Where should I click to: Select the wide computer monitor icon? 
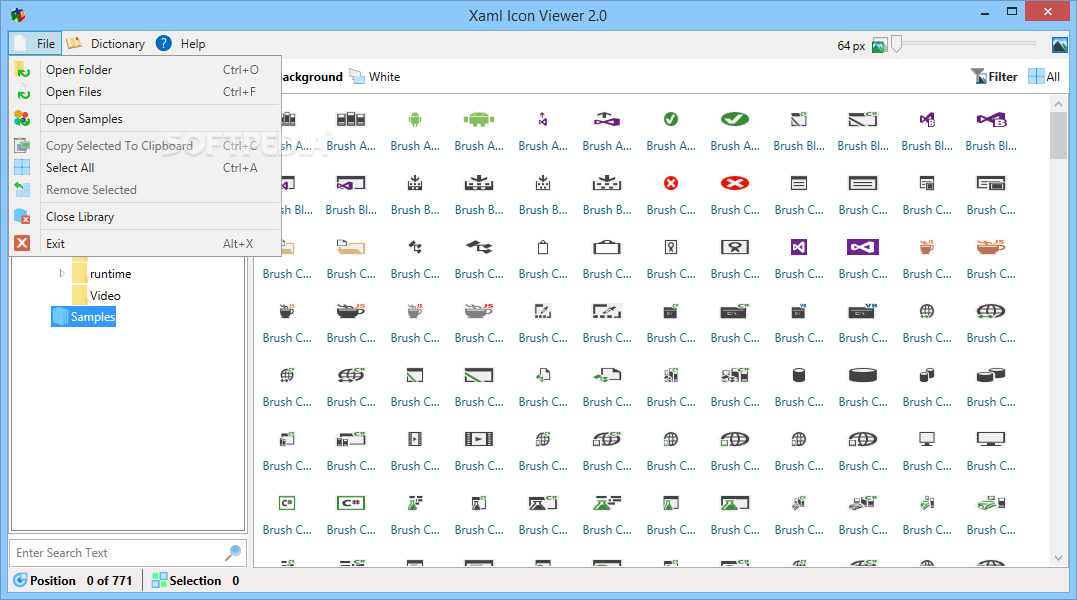pyautogui.click(x=990, y=439)
